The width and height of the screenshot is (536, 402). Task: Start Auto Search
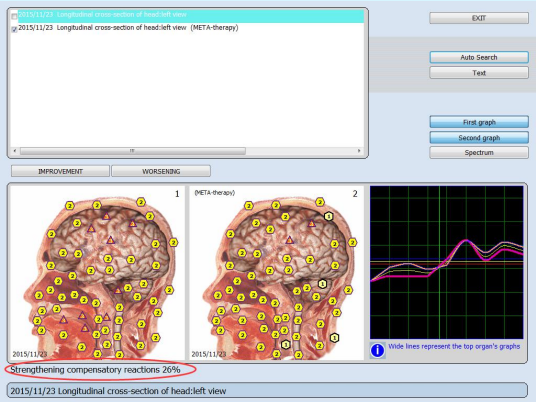479,57
